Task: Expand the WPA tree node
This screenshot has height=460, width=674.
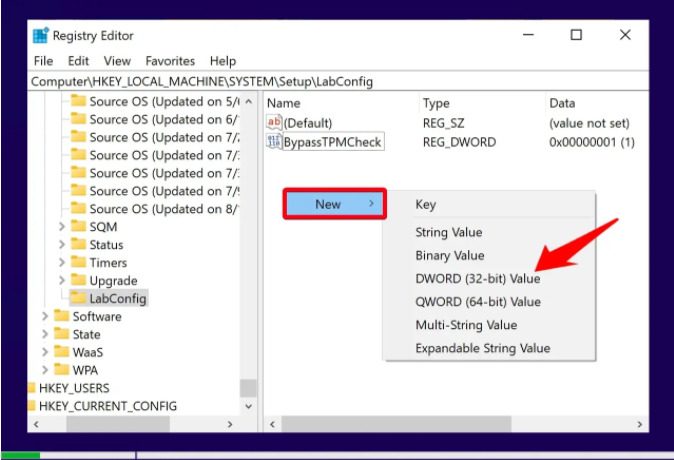Action: (45, 370)
